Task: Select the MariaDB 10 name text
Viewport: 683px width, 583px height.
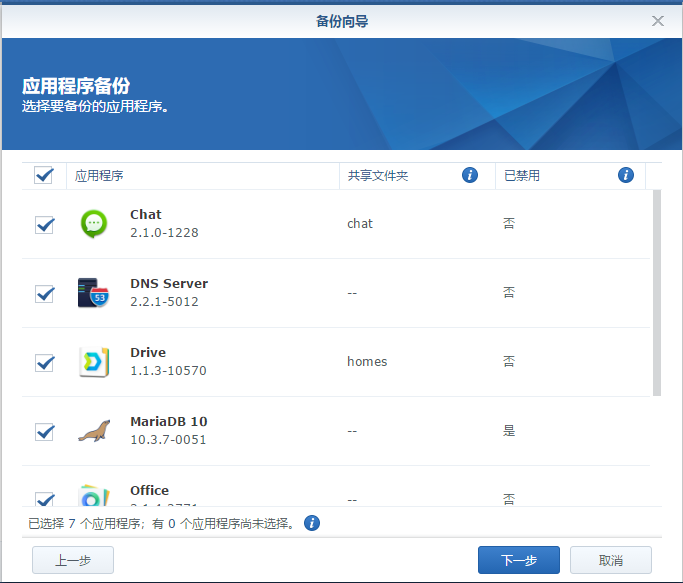Action: click(x=169, y=421)
